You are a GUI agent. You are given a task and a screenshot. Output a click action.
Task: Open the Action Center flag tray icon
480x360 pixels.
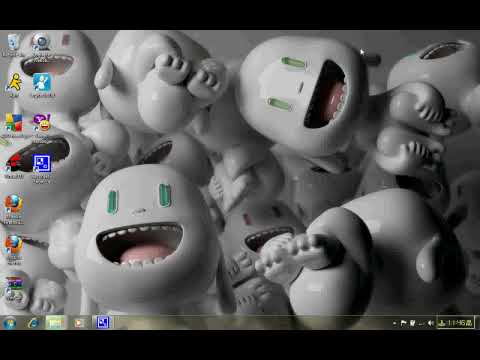click(403, 323)
